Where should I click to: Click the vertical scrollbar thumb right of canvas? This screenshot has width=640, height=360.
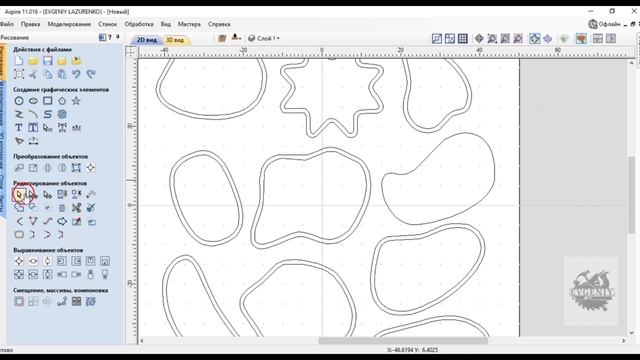(x=631, y=194)
